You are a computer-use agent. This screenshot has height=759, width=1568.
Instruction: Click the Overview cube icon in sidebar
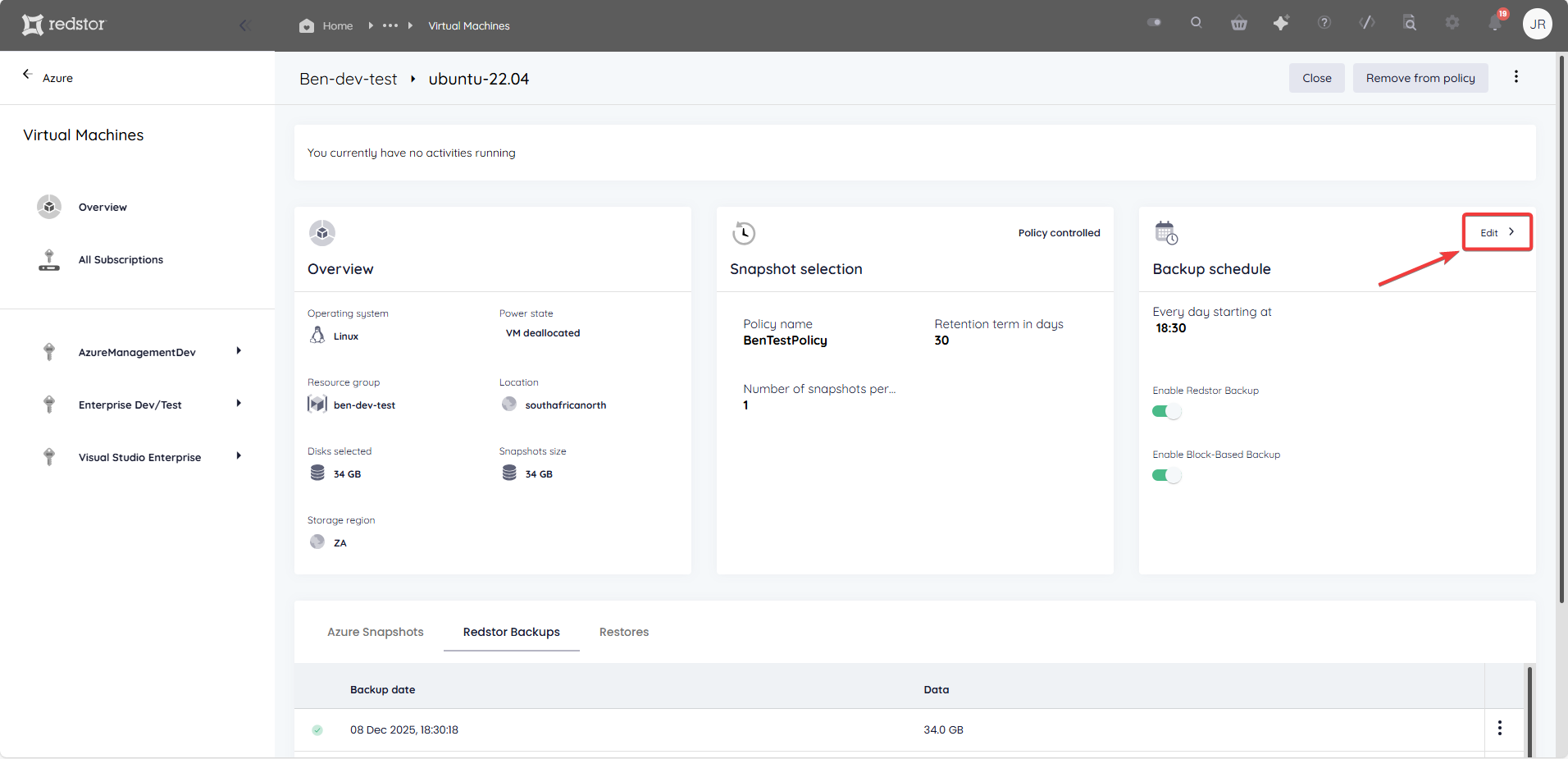pos(49,207)
